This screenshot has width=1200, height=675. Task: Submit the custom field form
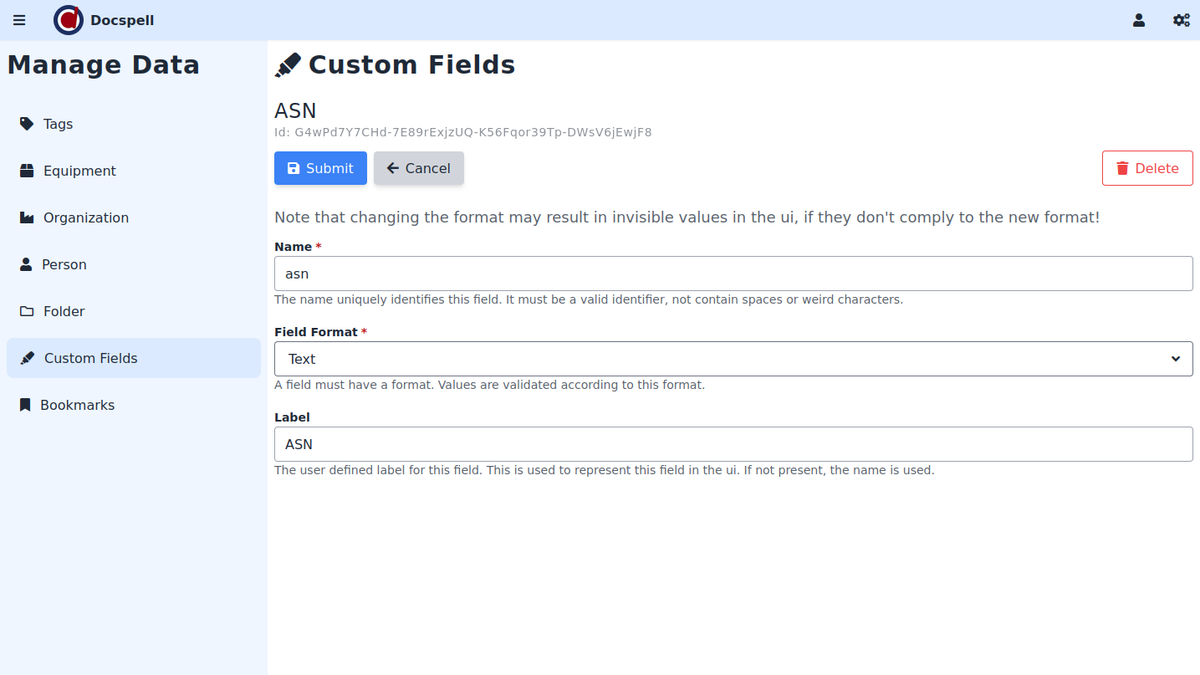[320, 168]
